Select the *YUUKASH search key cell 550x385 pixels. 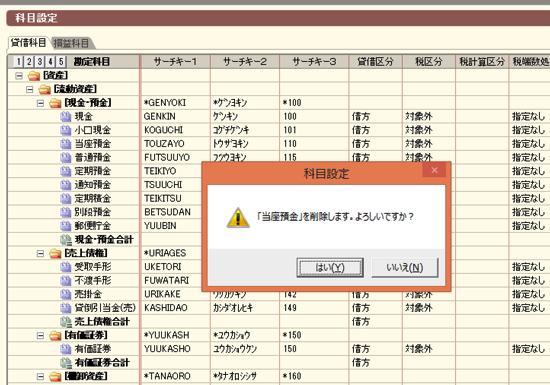coord(175,336)
